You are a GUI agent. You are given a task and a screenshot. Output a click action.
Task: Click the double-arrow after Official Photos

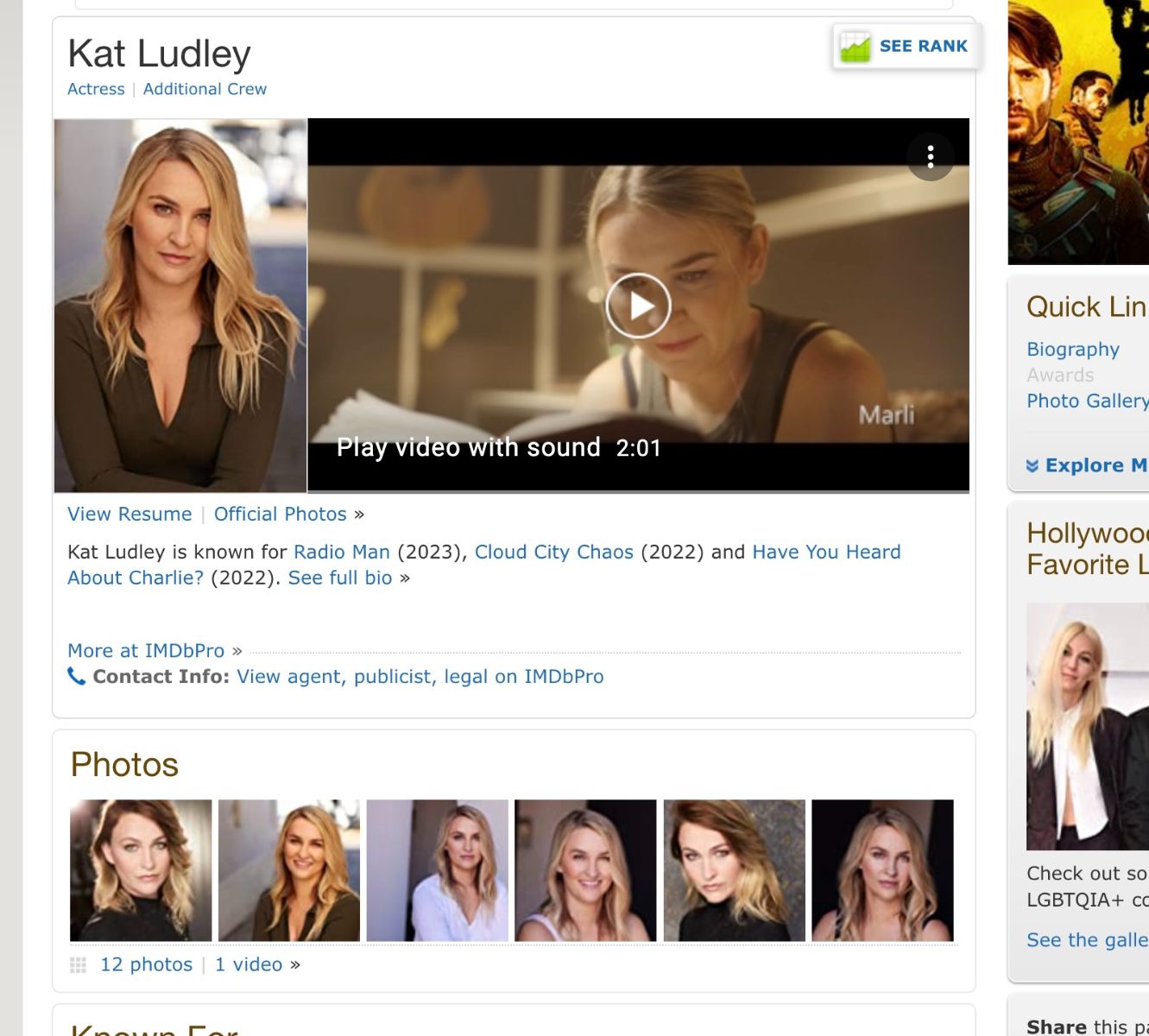(359, 514)
